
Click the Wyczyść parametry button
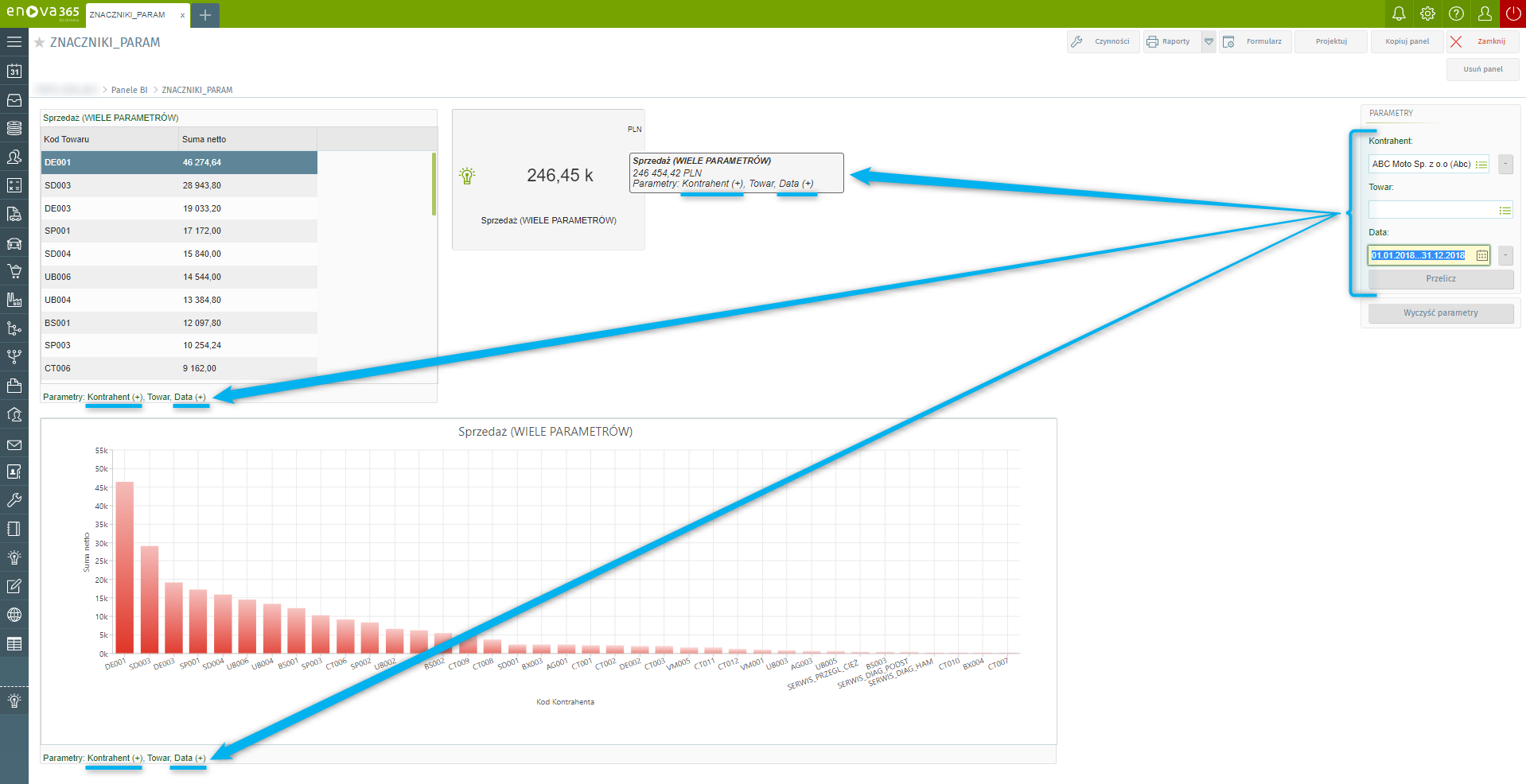pyautogui.click(x=1440, y=313)
